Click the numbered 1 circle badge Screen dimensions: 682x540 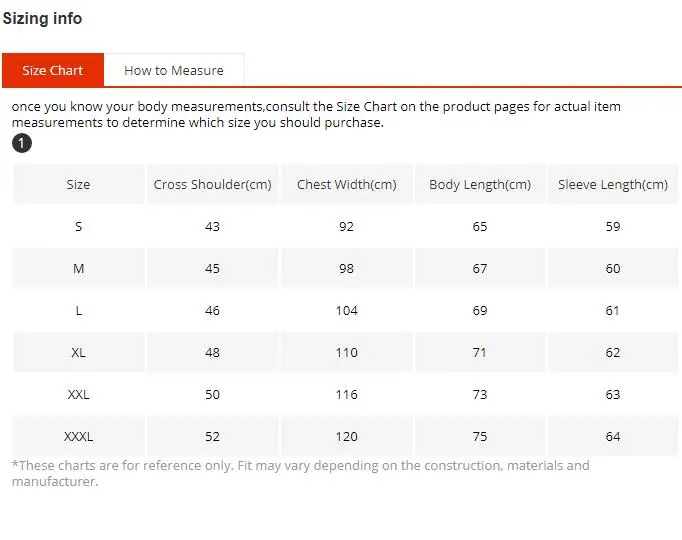tap(22, 143)
